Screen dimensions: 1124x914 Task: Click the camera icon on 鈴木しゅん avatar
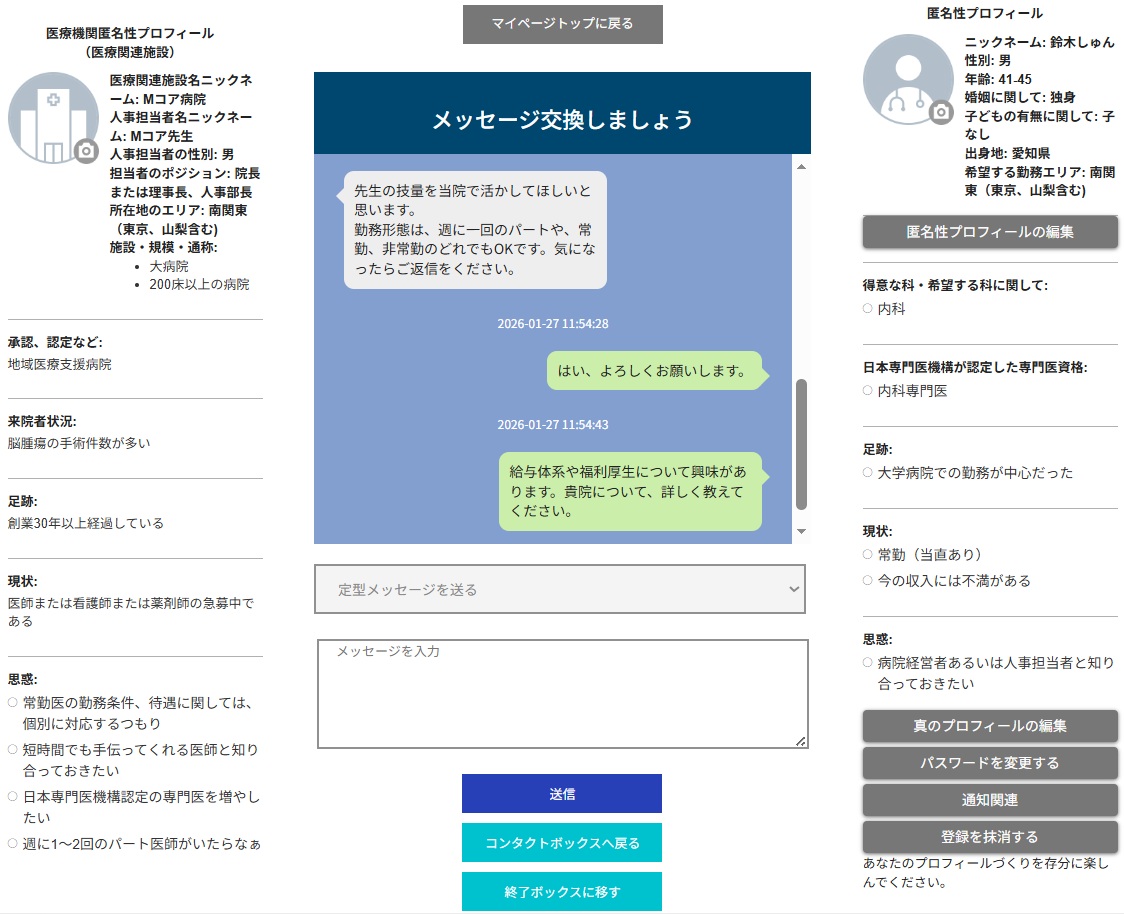click(x=941, y=111)
